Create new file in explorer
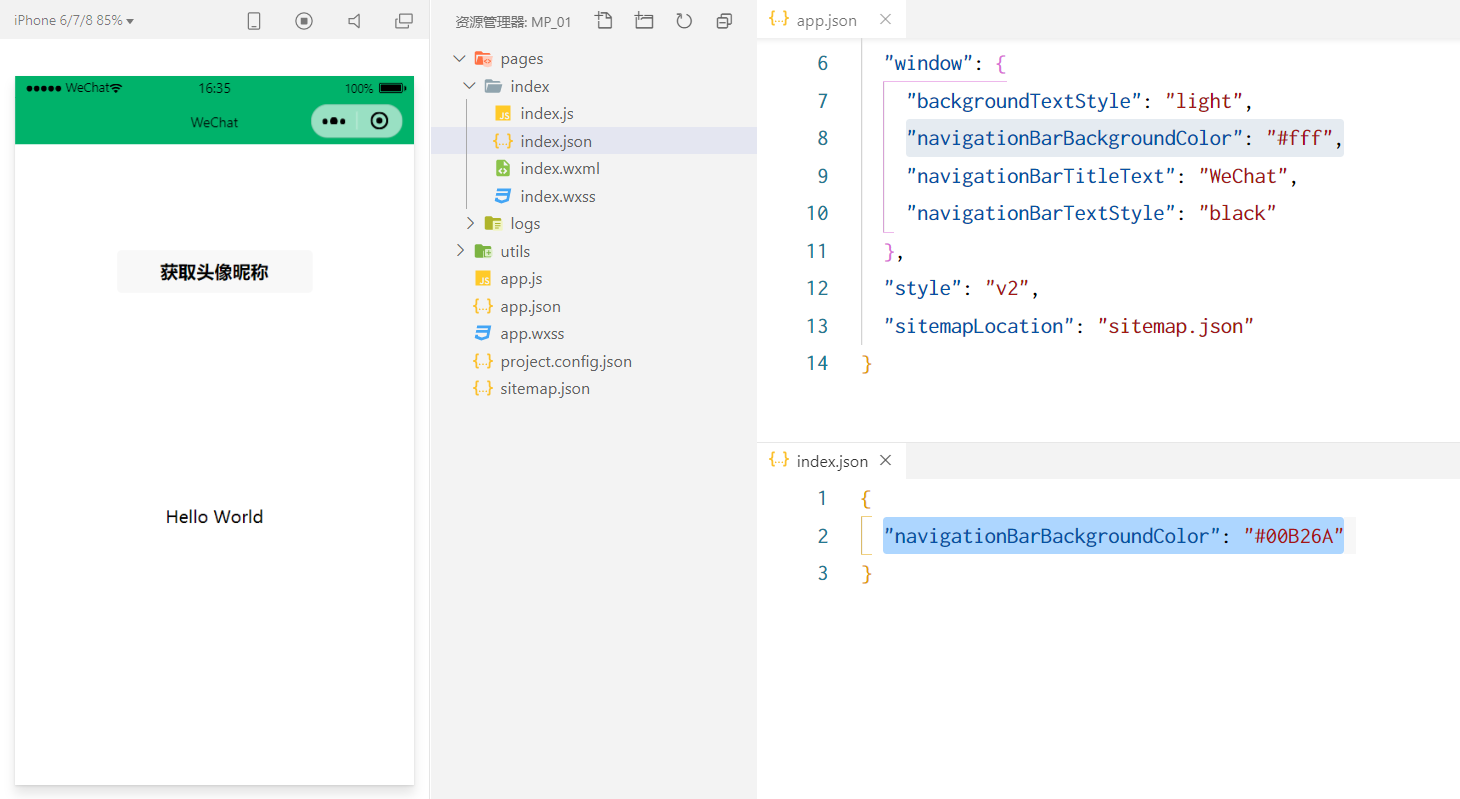Image resolution: width=1460 pixels, height=799 pixels. (603, 21)
